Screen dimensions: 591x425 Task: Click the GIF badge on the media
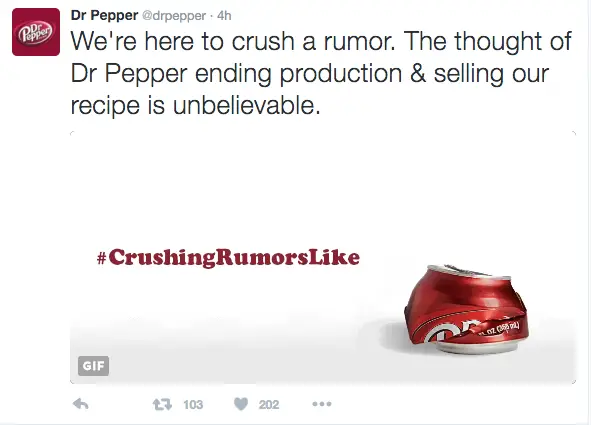point(93,365)
